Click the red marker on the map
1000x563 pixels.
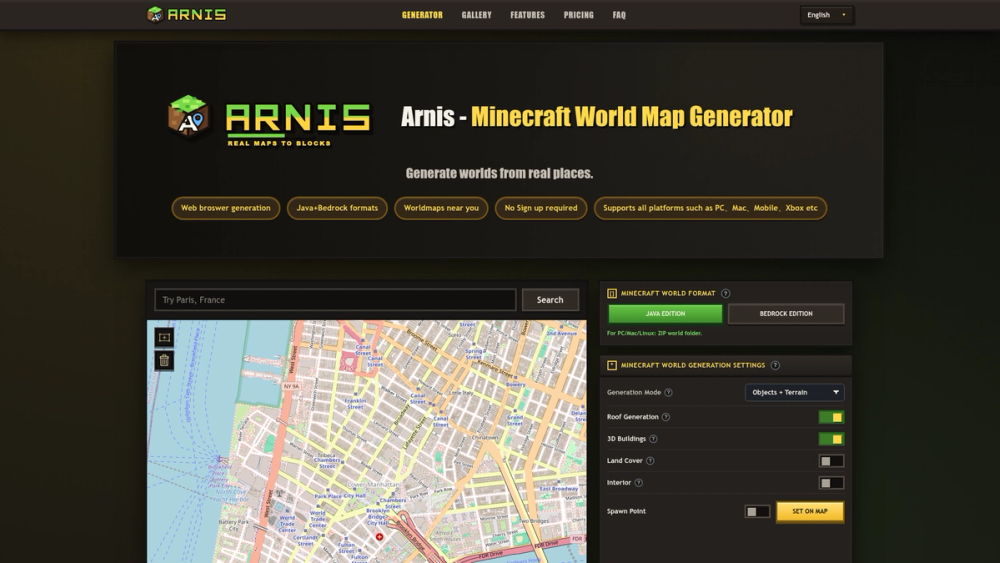click(379, 537)
